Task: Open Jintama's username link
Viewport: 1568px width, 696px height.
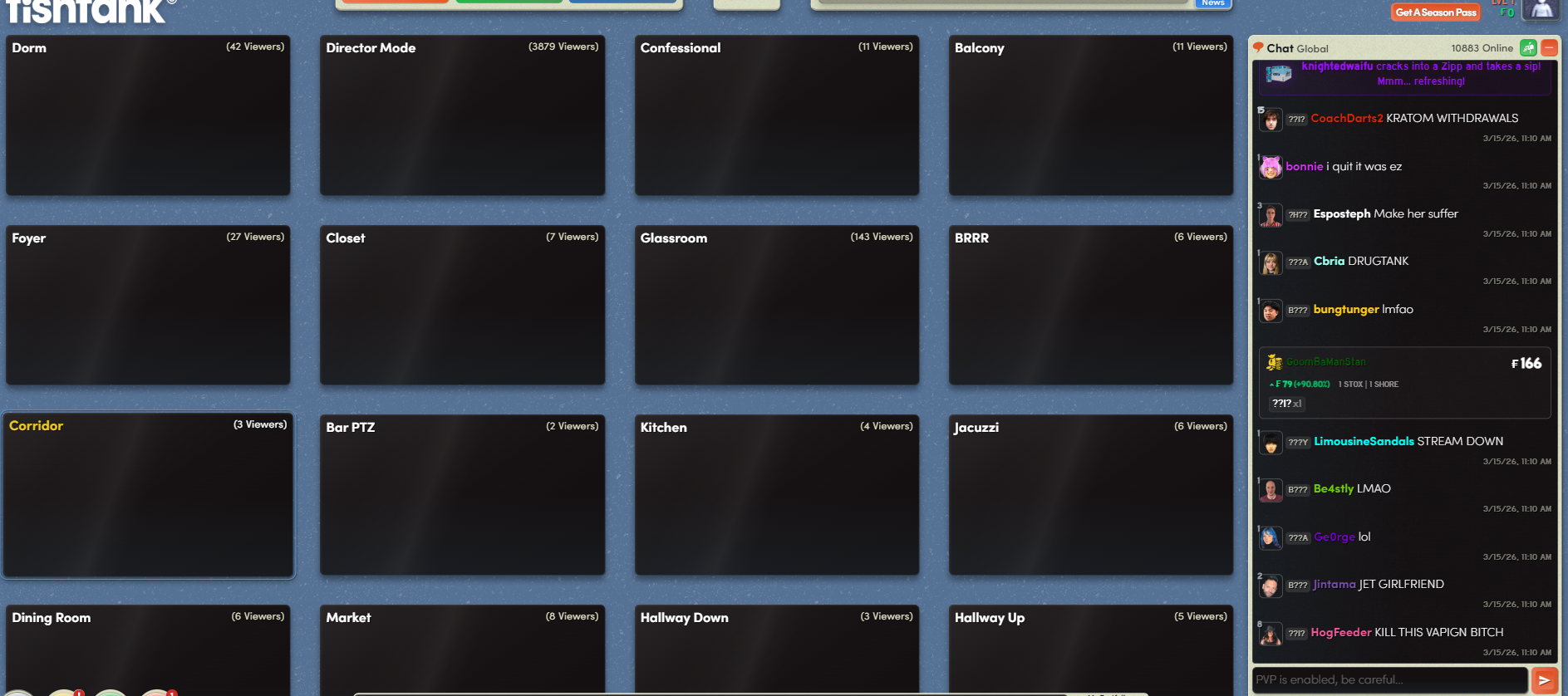Action: (1335, 585)
